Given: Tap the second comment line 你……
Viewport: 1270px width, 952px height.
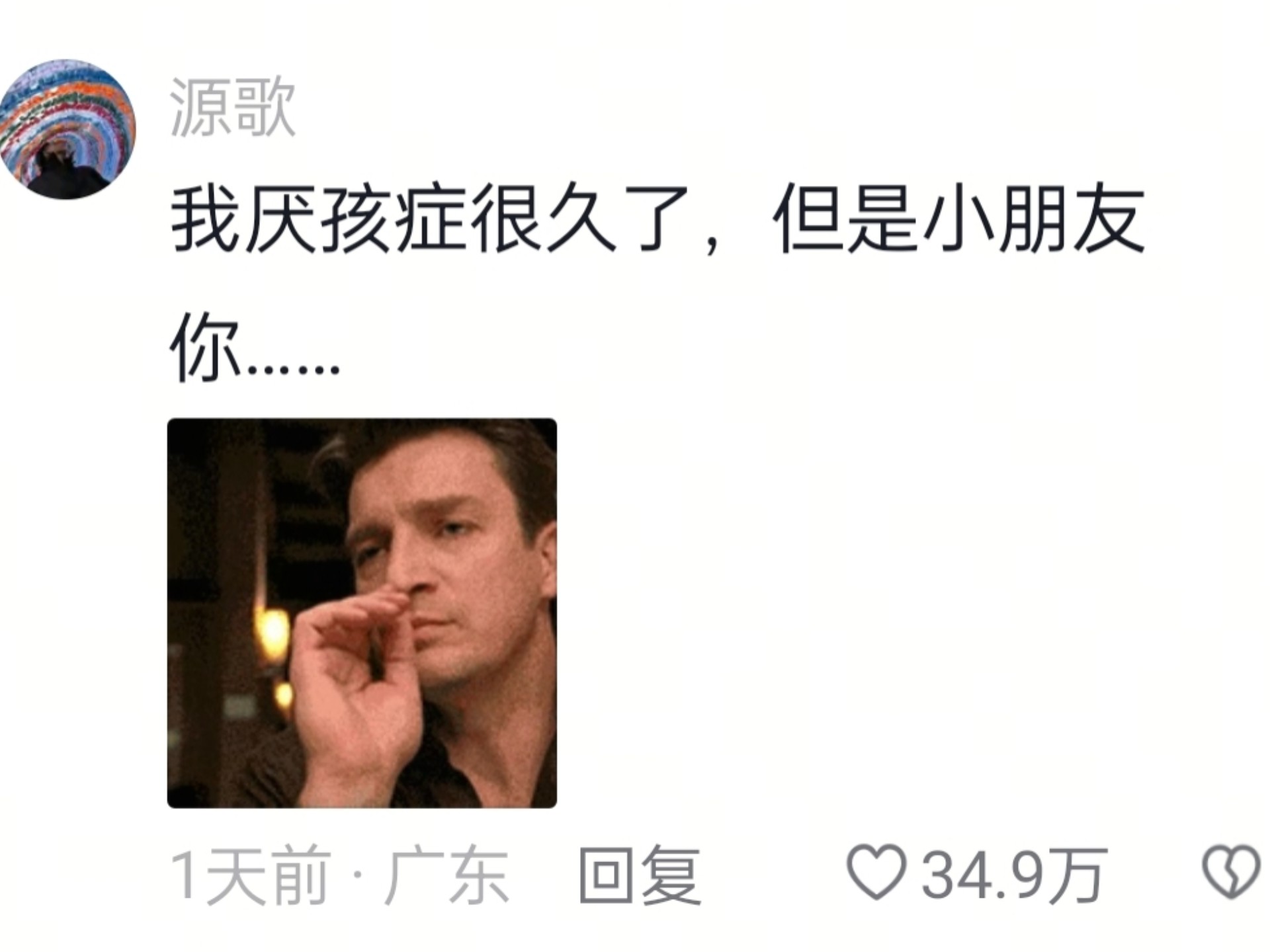Looking at the screenshot, I should click(x=255, y=347).
